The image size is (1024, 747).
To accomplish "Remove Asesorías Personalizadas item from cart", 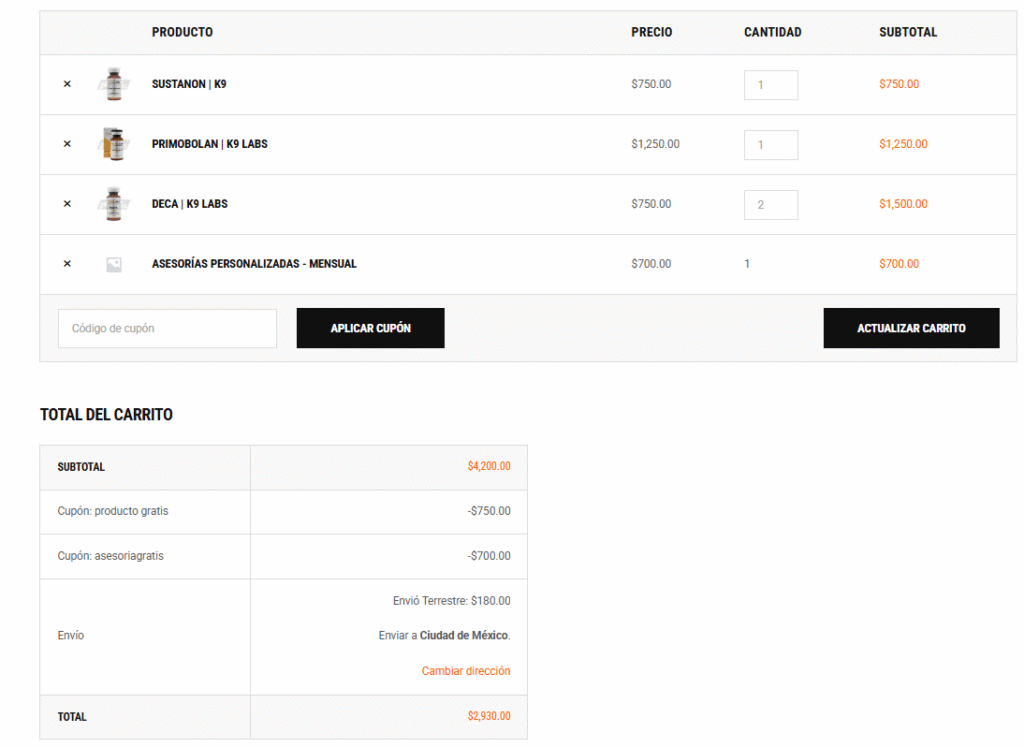I will [67, 264].
